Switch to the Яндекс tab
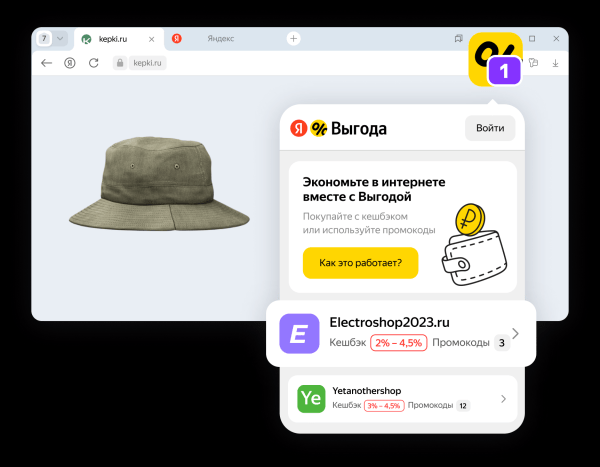 [220, 39]
